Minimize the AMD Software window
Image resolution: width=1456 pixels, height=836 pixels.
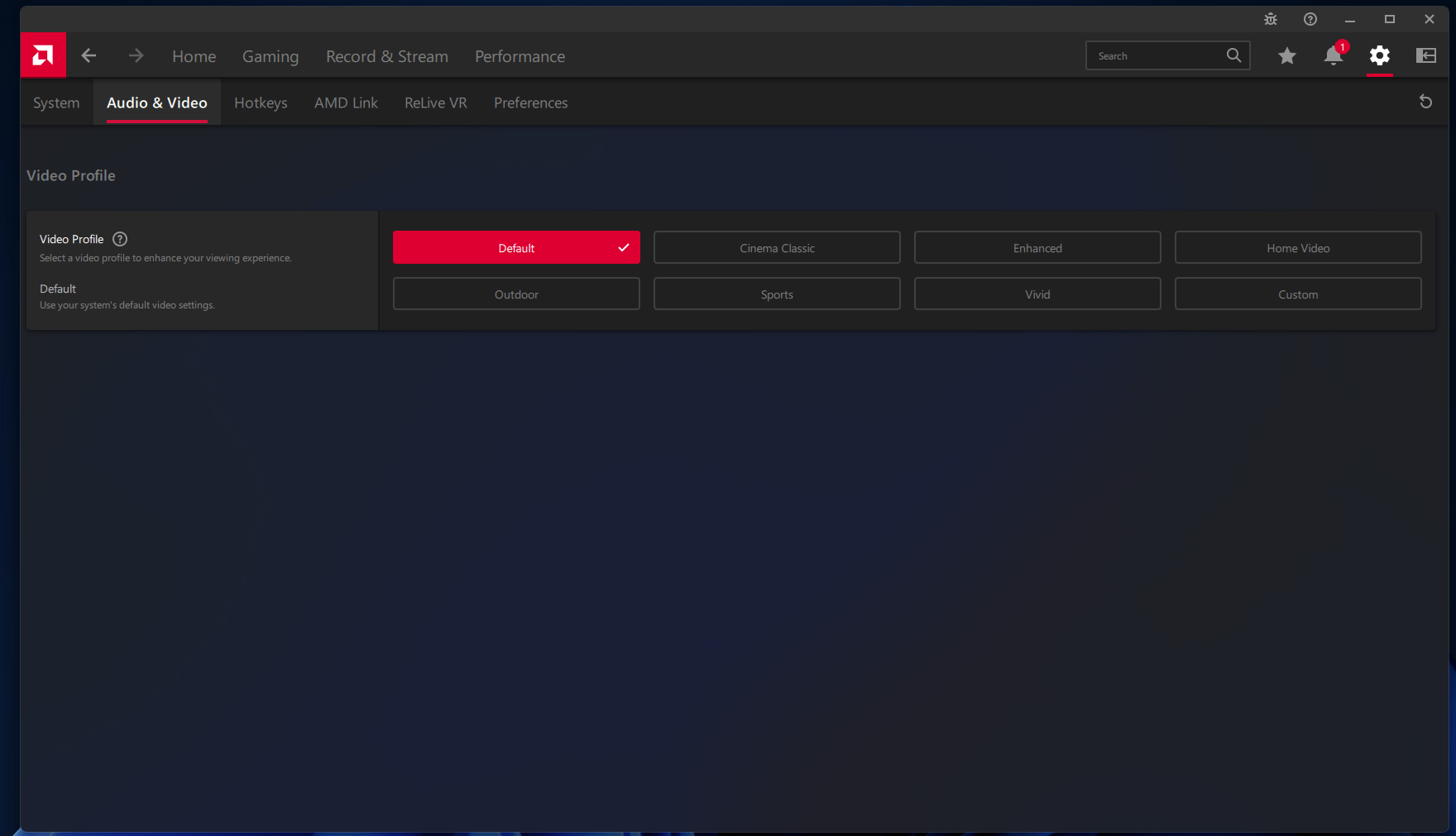coord(1350,19)
